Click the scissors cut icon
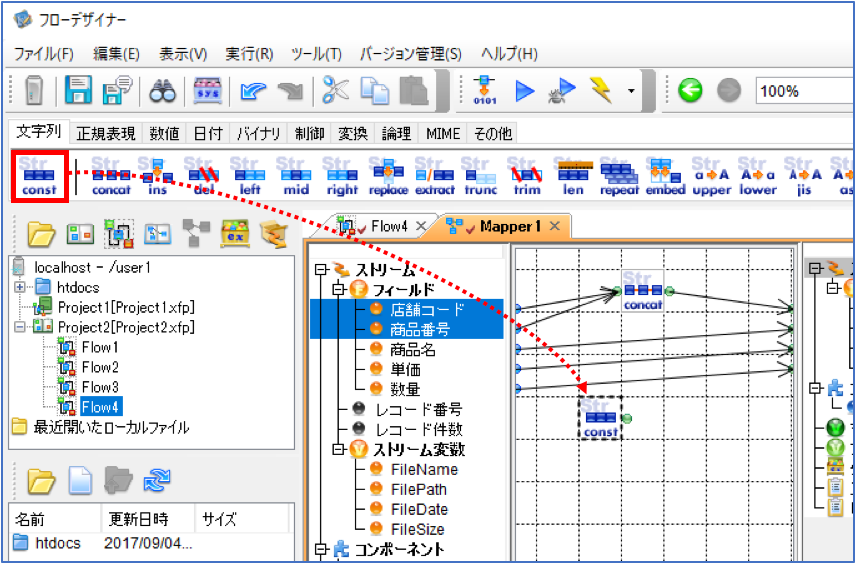The height and width of the screenshot is (564, 856). pyautogui.click(x=336, y=90)
